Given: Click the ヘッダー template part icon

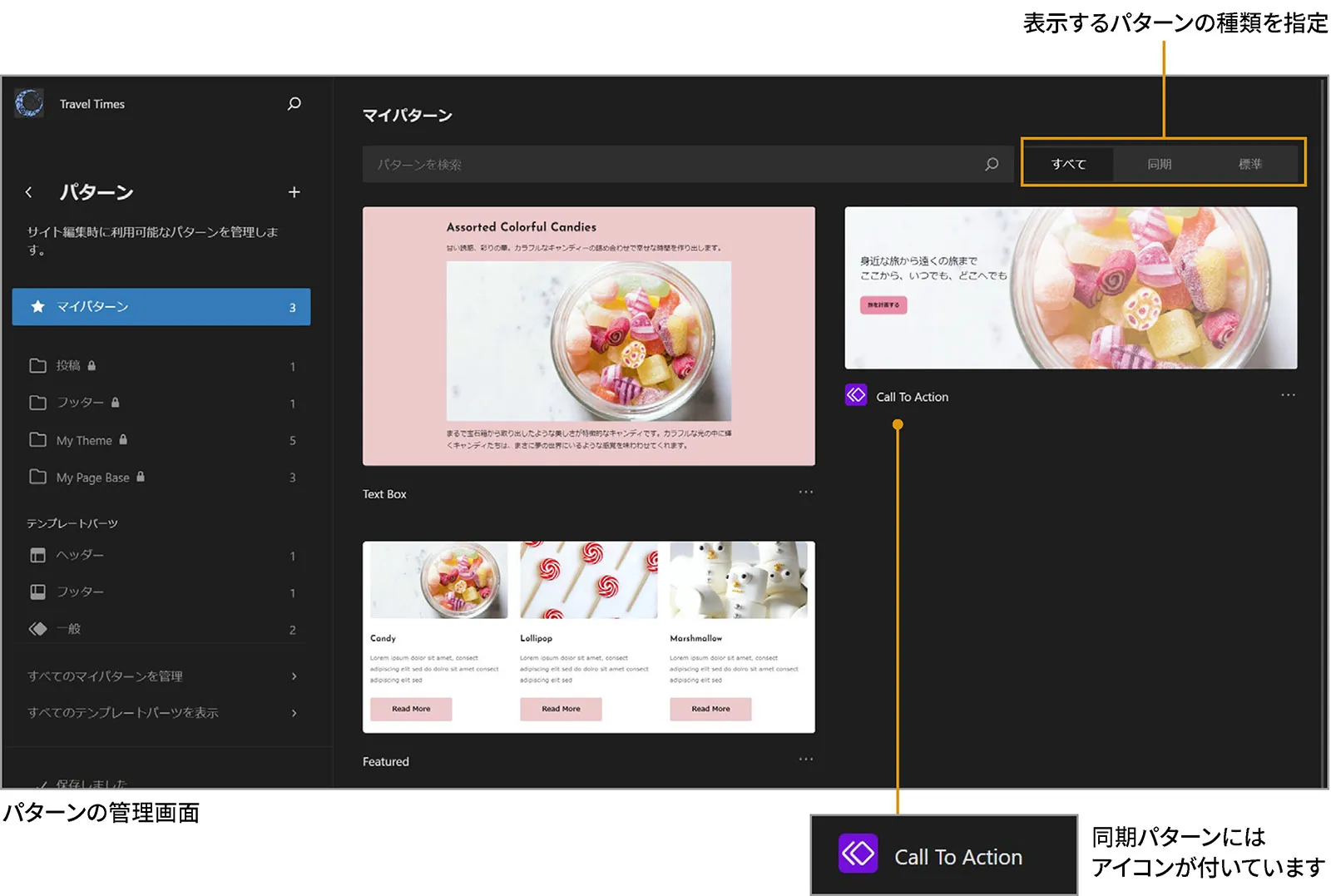Looking at the screenshot, I should tap(38, 555).
